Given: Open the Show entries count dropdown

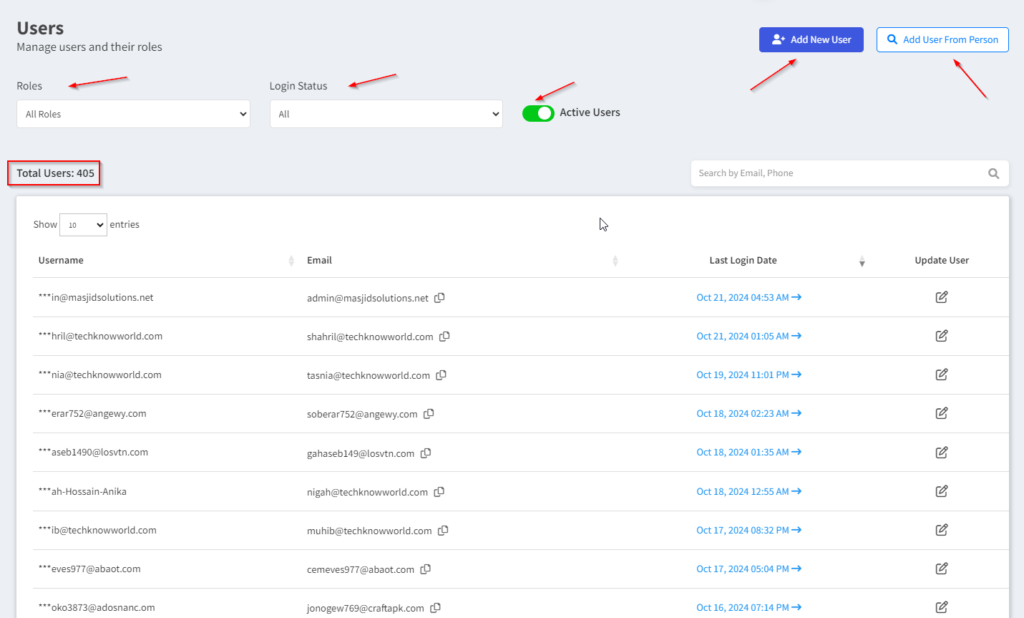Looking at the screenshot, I should (83, 225).
